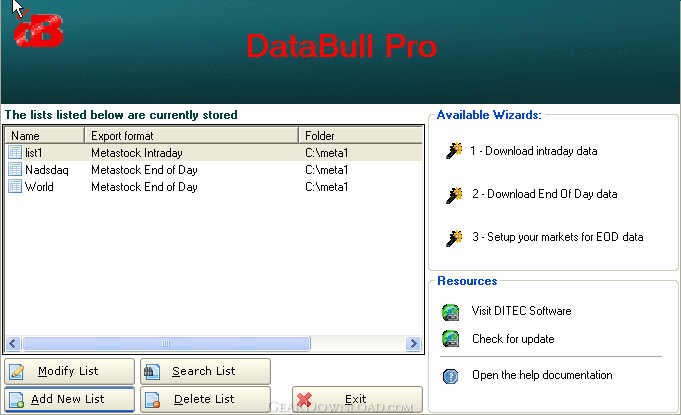
Task: Click the globe icon next to Check for update
Action: [x=451, y=339]
